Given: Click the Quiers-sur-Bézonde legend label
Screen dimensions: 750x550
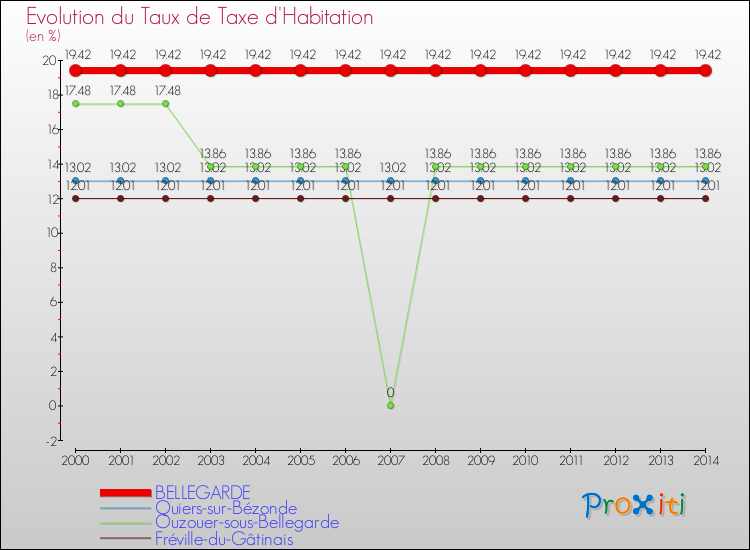Looking at the screenshot, I should pos(226,507).
